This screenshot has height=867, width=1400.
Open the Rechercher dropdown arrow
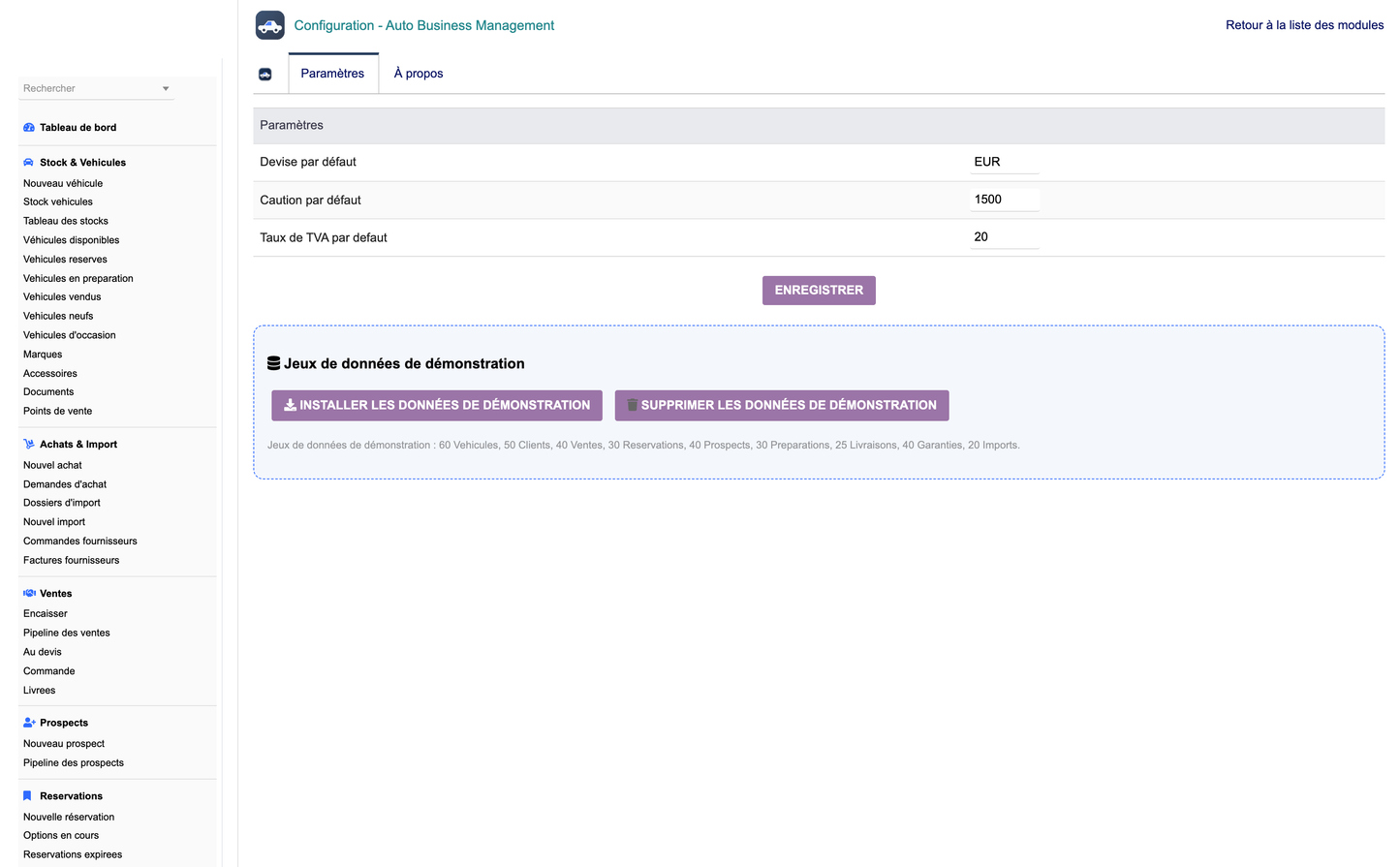(x=166, y=89)
